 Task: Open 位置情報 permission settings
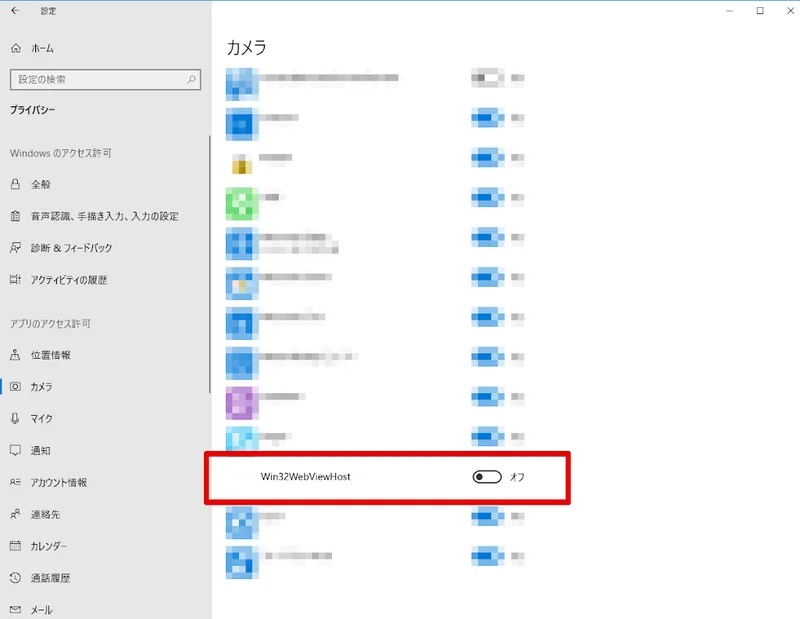click(50, 355)
